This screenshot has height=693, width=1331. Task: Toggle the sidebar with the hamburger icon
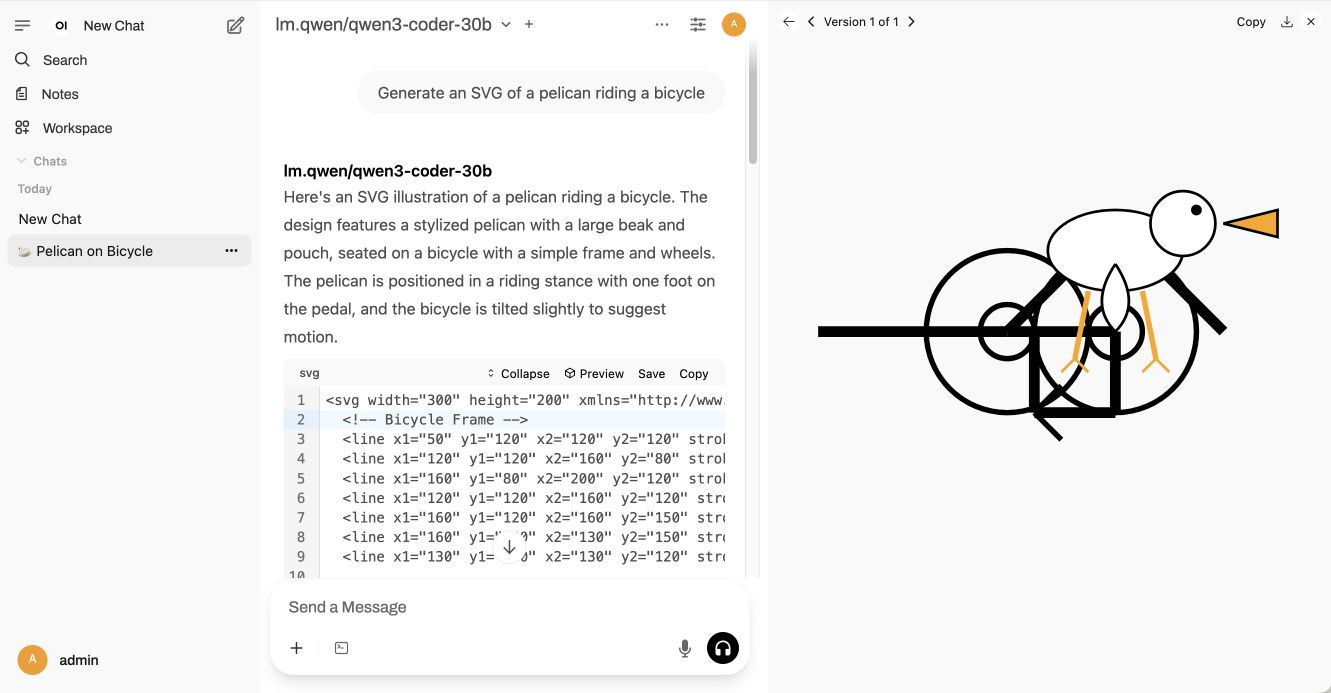point(21,25)
